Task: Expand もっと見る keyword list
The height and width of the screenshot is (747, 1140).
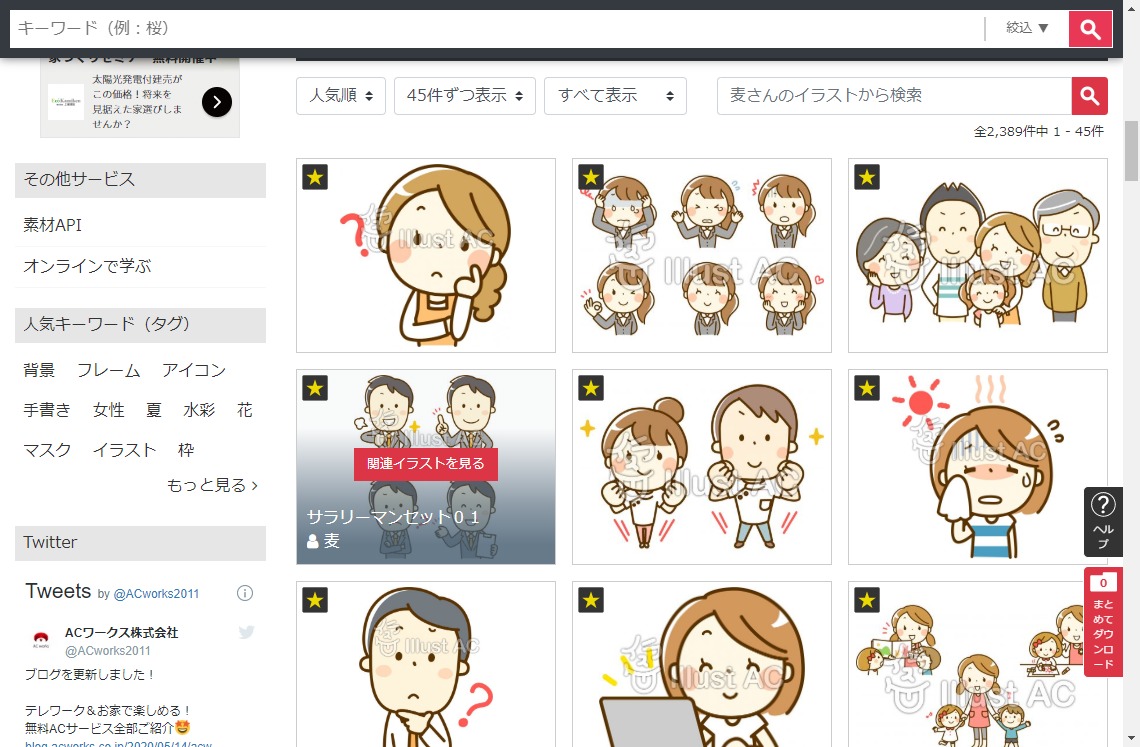Action: coord(212,485)
